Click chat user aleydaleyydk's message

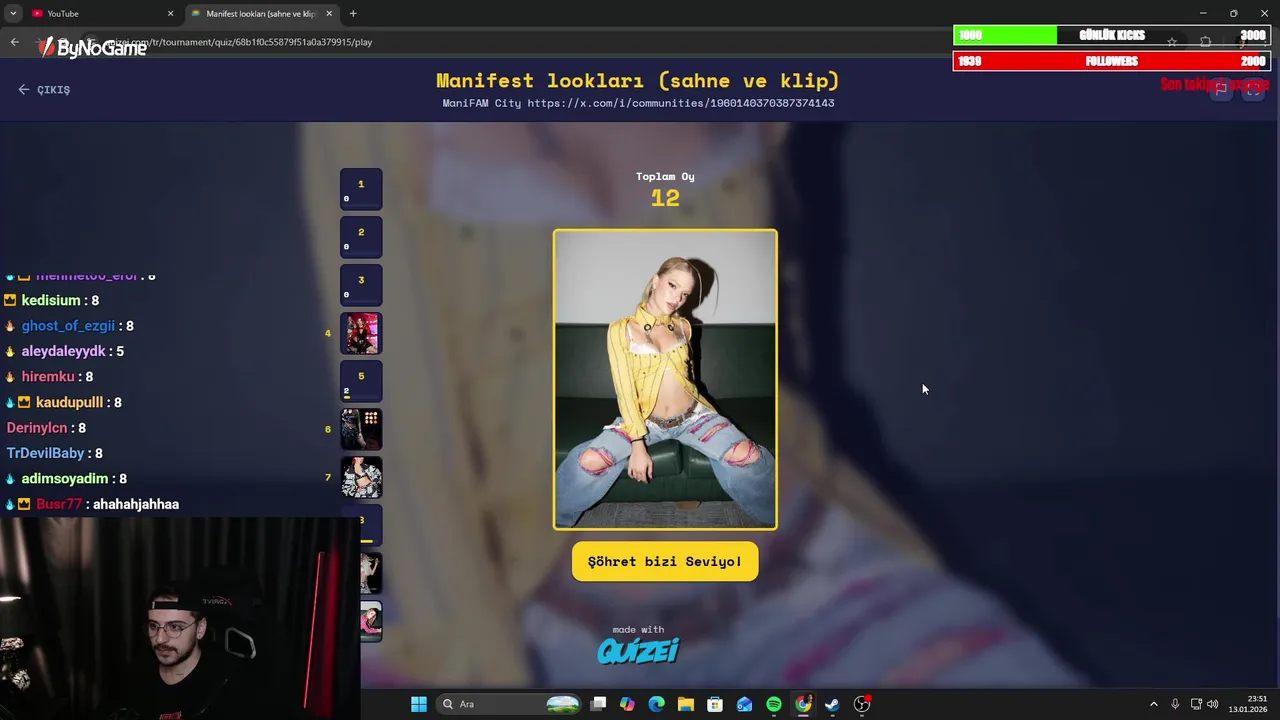[x=65, y=351]
